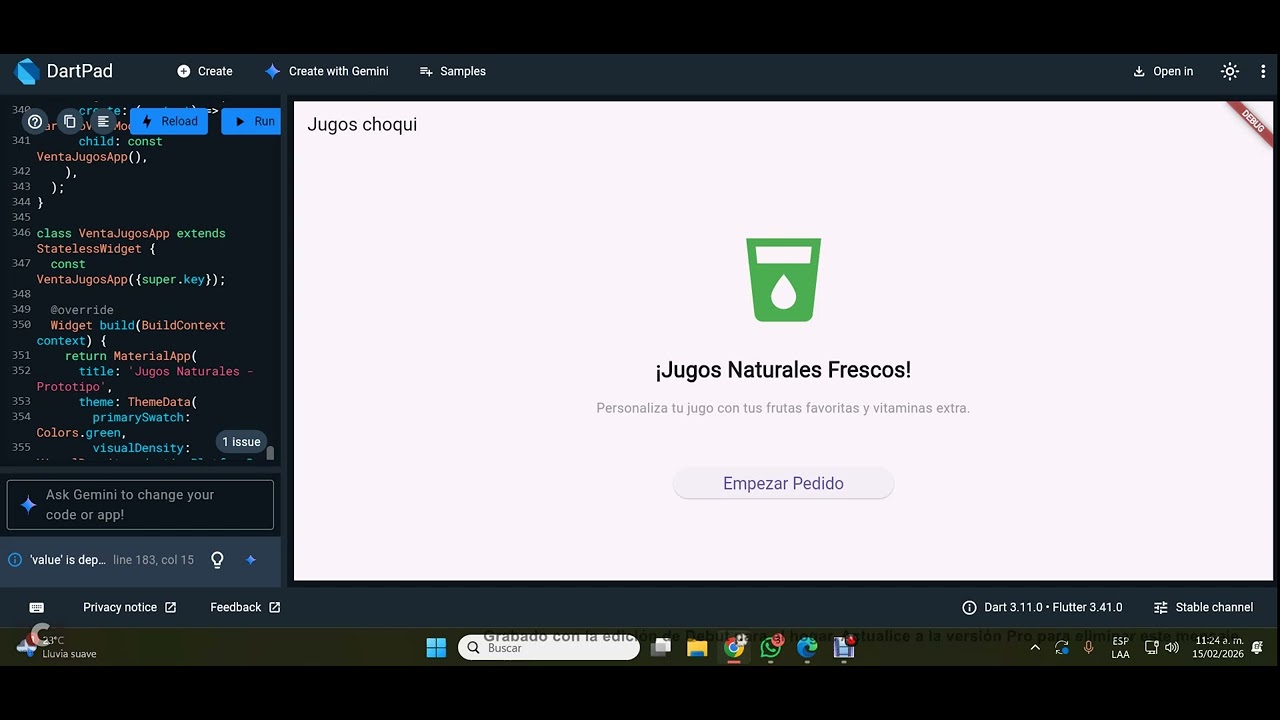Click the ¡Jugos Naturales Frescos! heading
Screen dimensions: 1280x720
(x=783, y=370)
